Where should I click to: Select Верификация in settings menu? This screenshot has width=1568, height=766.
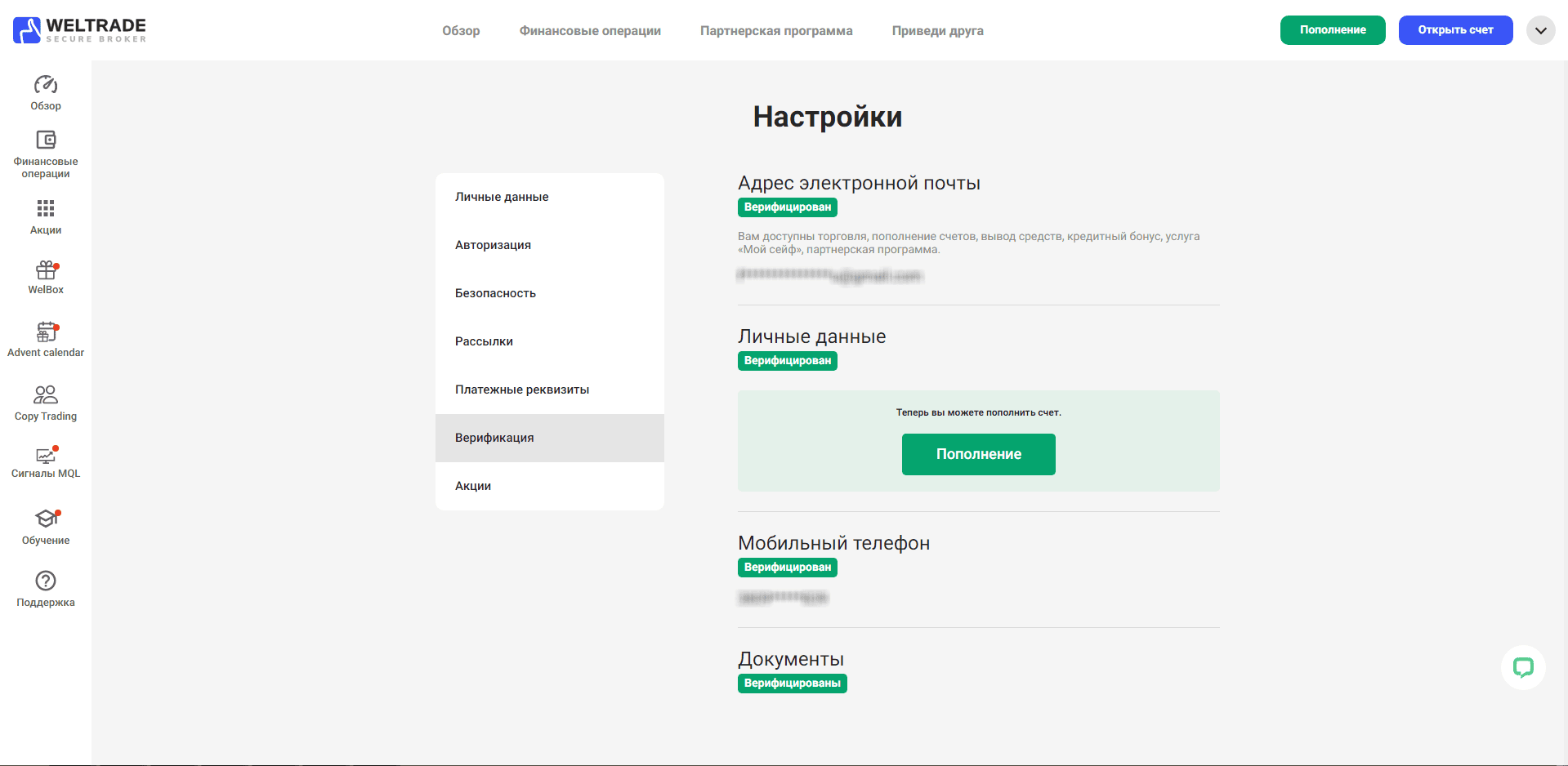[550, 438]
